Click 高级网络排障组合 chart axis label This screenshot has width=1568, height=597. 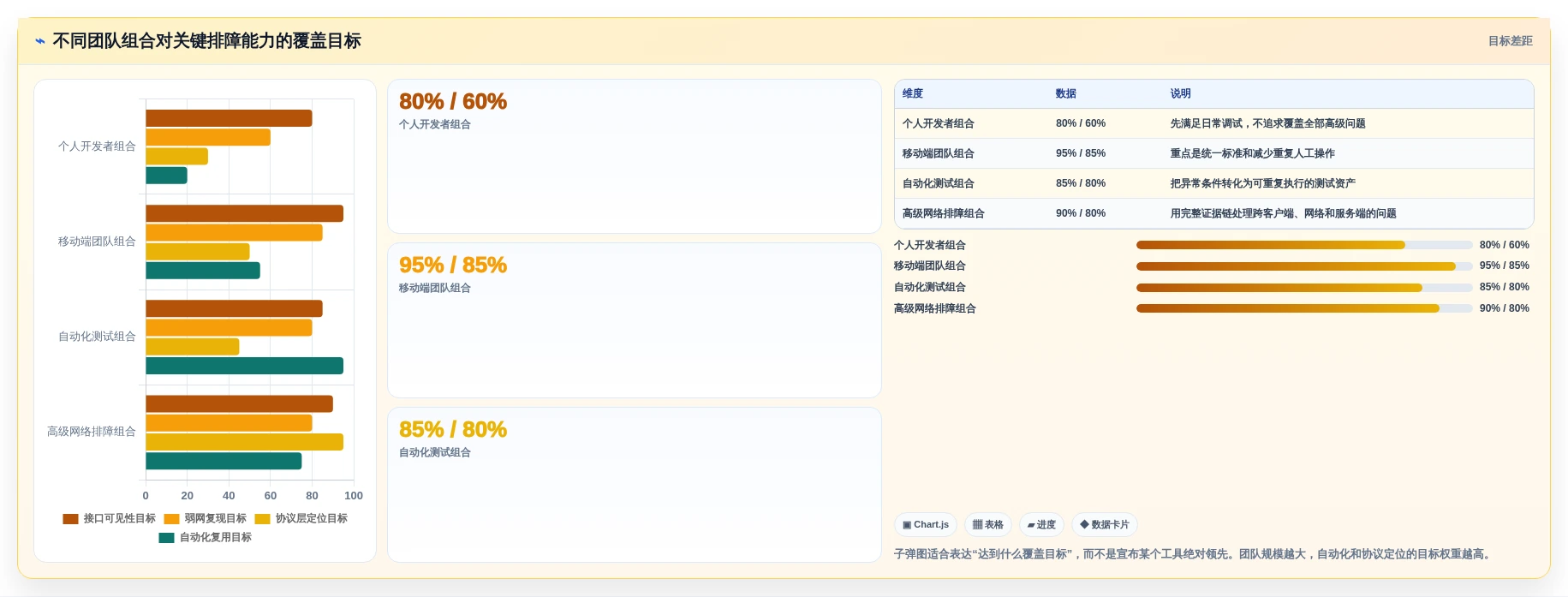click(92, 432)
